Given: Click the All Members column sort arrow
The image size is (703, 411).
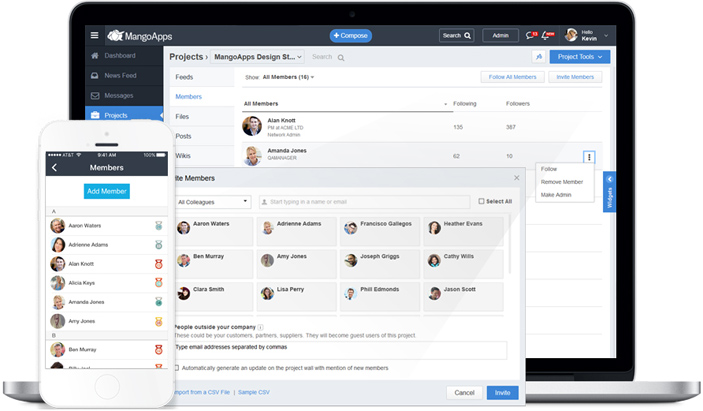Looking at the screenshot, I should tap(445, 104).
